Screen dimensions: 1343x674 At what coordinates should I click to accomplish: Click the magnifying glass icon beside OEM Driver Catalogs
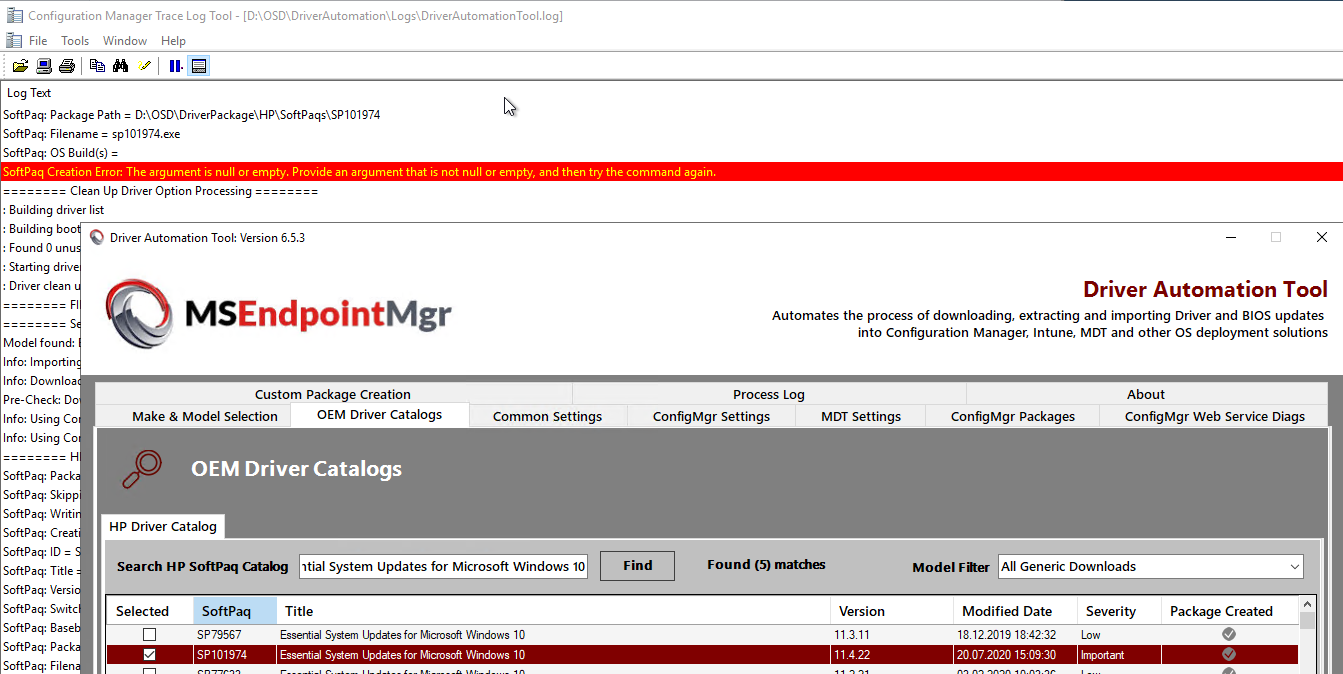click(x=143, y=468)
